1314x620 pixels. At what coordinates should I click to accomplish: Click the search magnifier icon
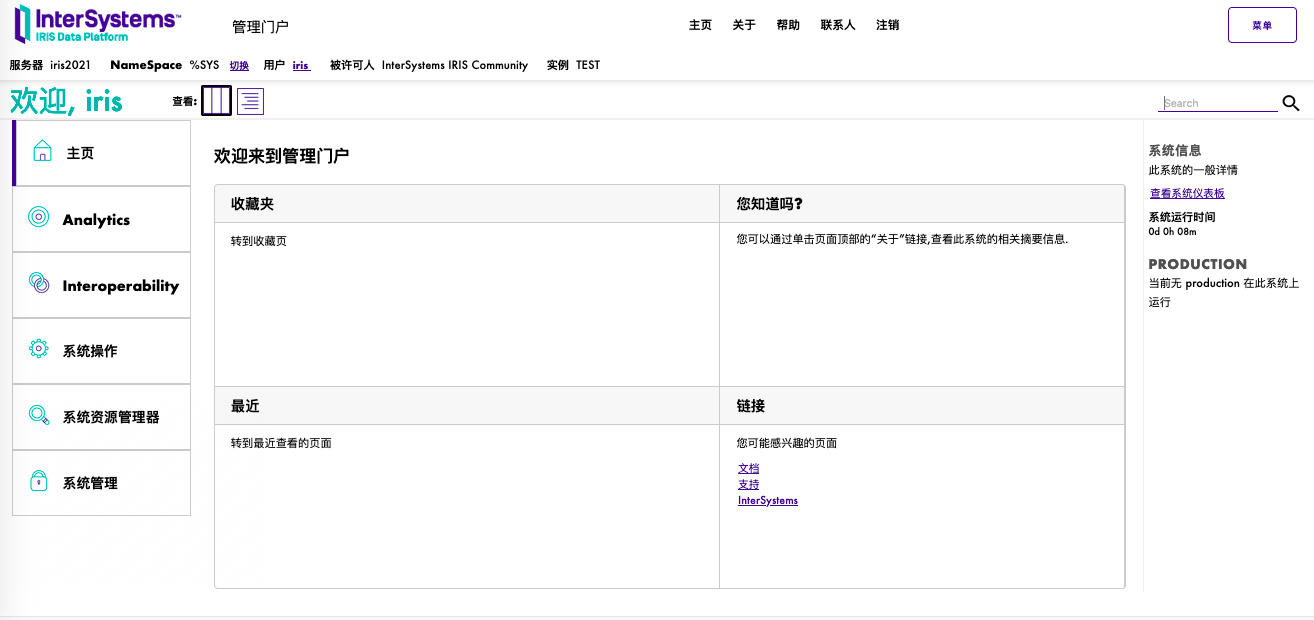point(1290,103)
